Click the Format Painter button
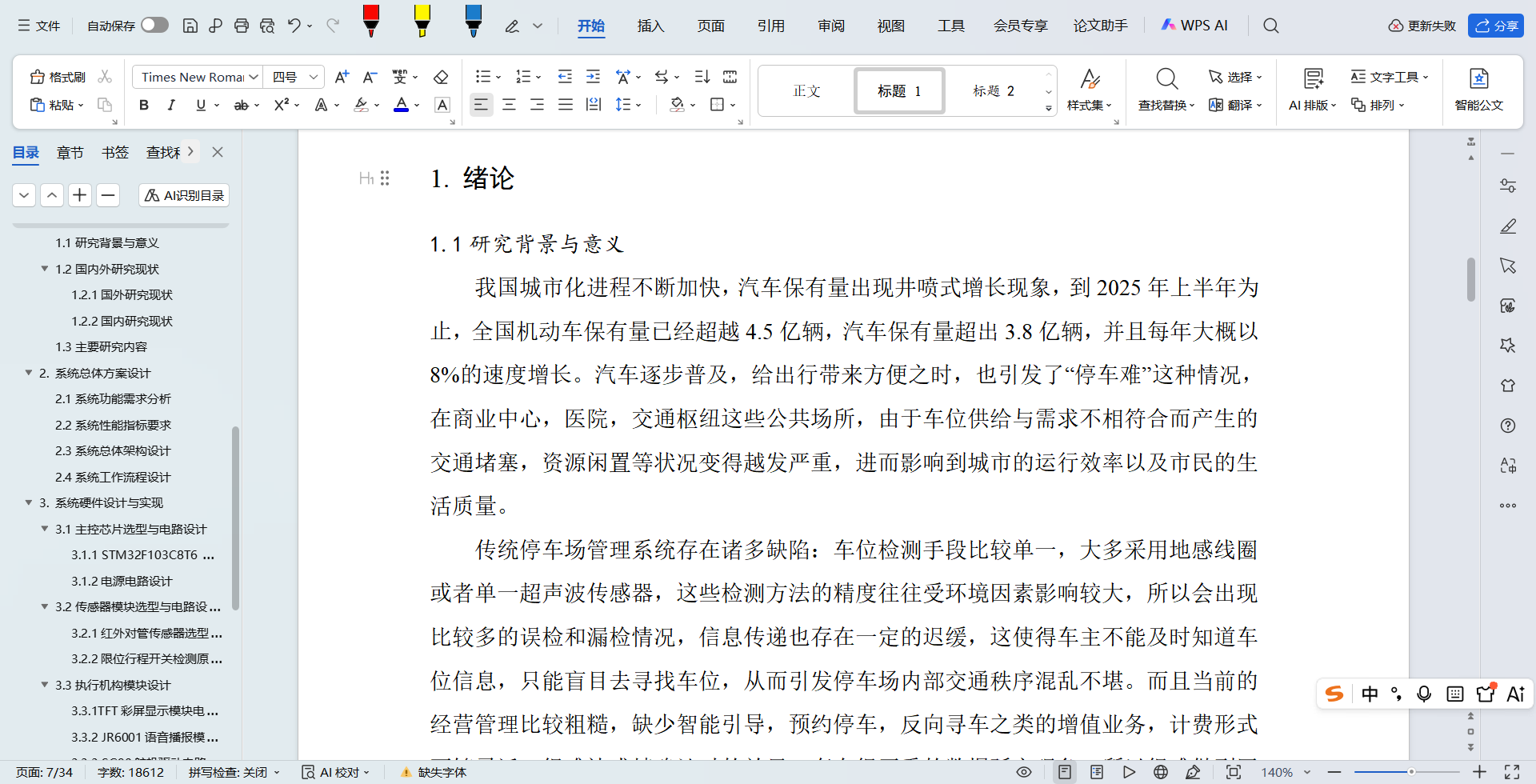The image size is (1536, 784). pos(58,77)
